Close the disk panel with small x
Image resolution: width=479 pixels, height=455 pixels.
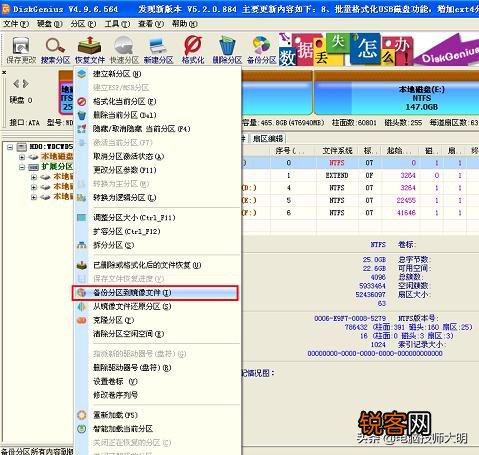click(4, 72)
